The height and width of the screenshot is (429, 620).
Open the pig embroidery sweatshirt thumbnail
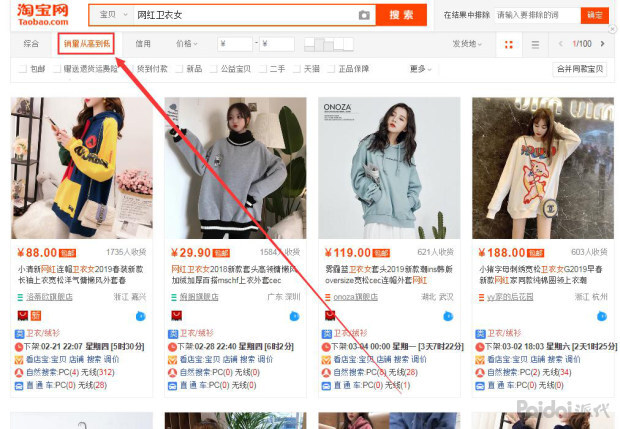coord(543,168)
